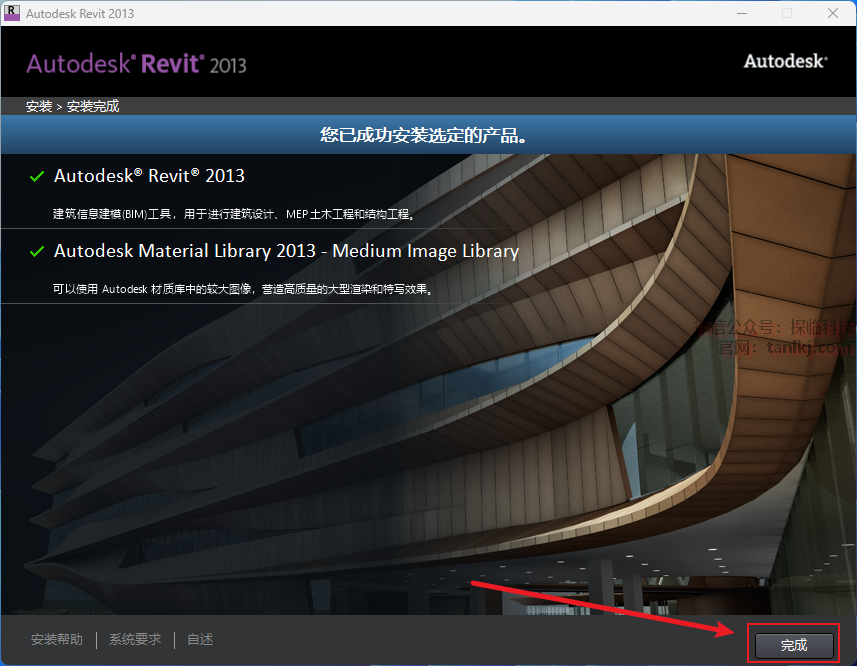This screenshot has height=666, width=857.
Task: Click the Autodesk Revit 2013 title bar text
Action: 80,14
